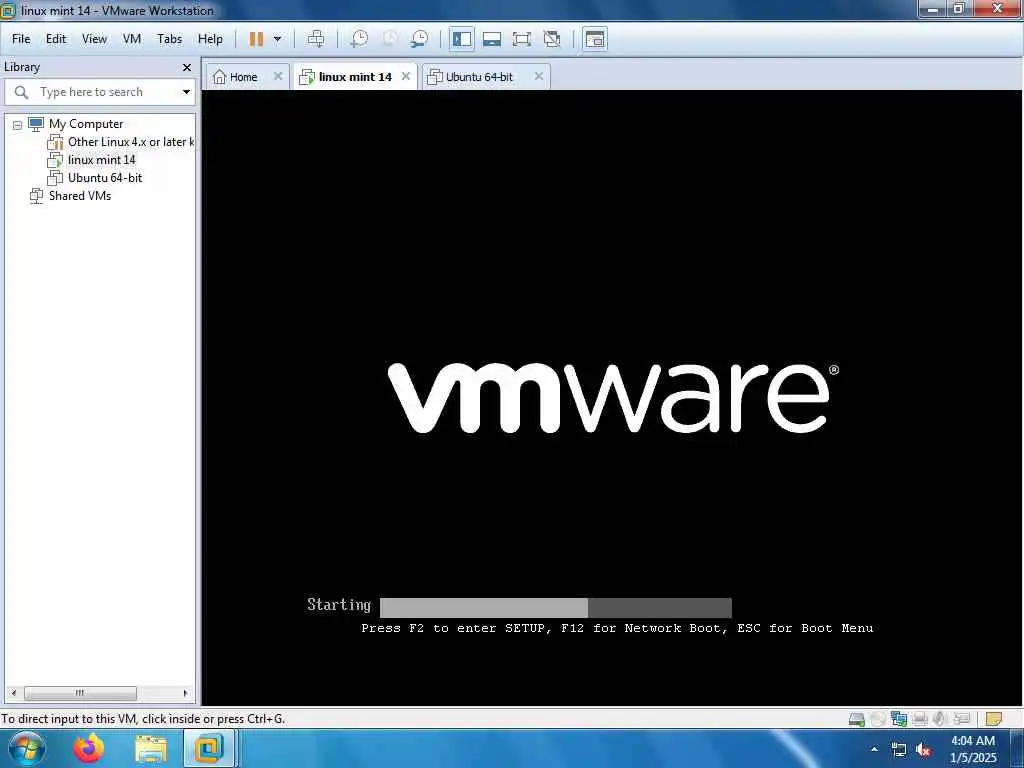Viewport: 1024px width, 768px height.
Task: Click the printer status icon
Action: (920, 719)
